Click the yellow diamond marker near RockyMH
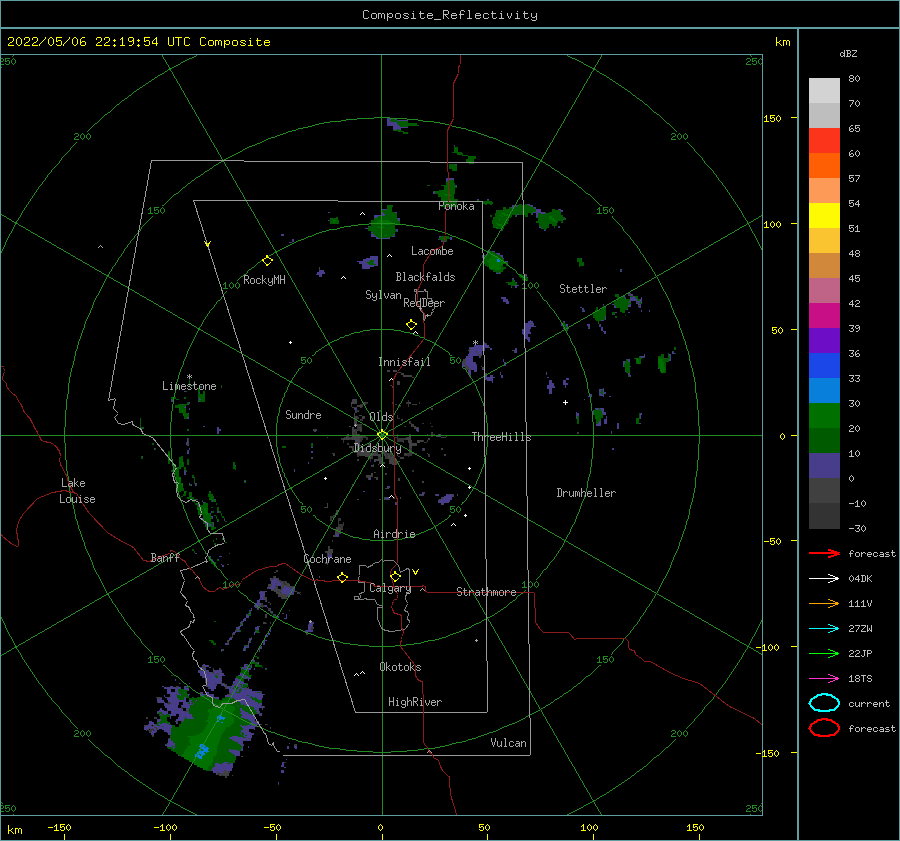This screenshot has width=900, height=841. tap(267, 261)
